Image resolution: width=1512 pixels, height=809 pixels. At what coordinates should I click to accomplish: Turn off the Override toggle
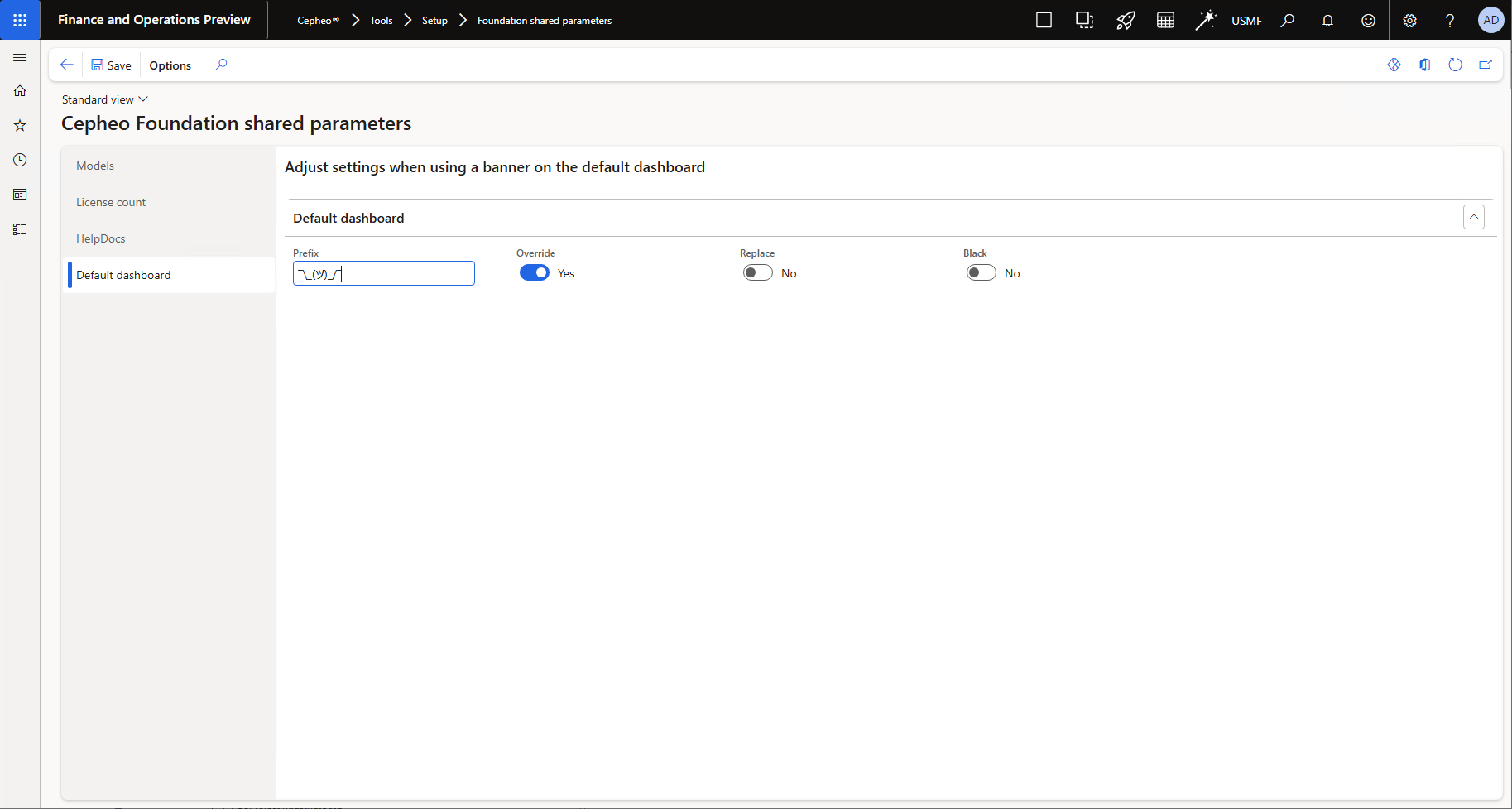[535, 273]
